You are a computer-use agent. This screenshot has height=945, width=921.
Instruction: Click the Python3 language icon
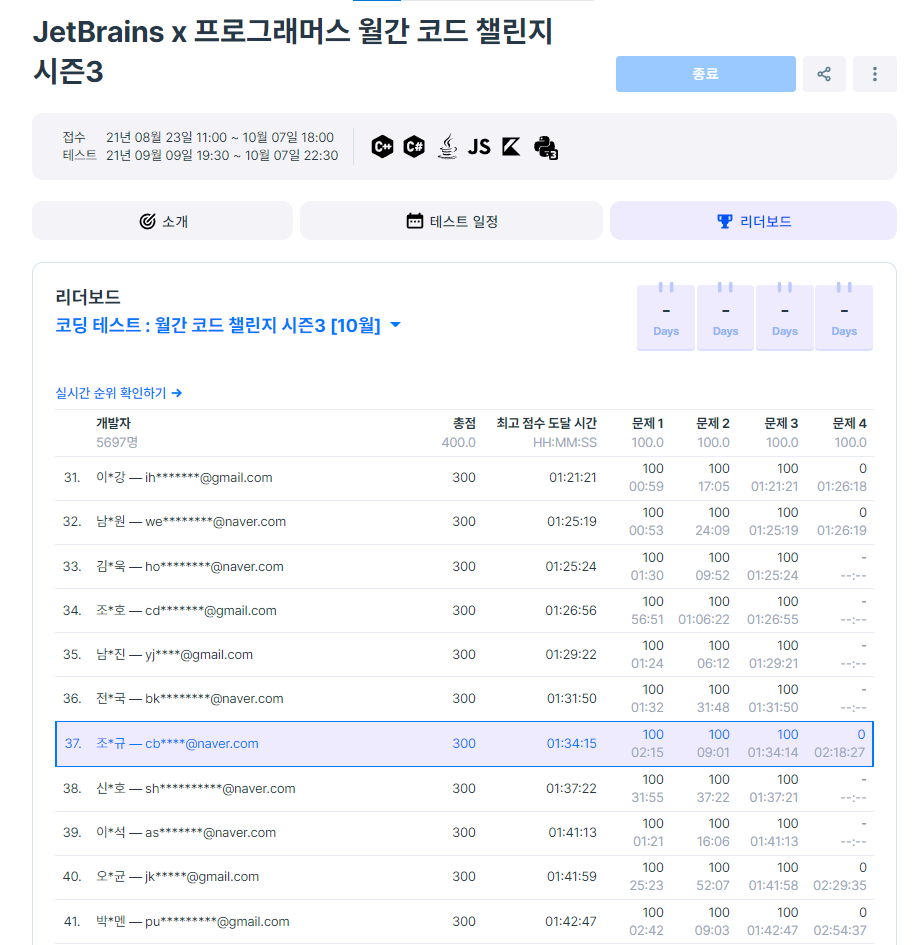pos(546,147)
